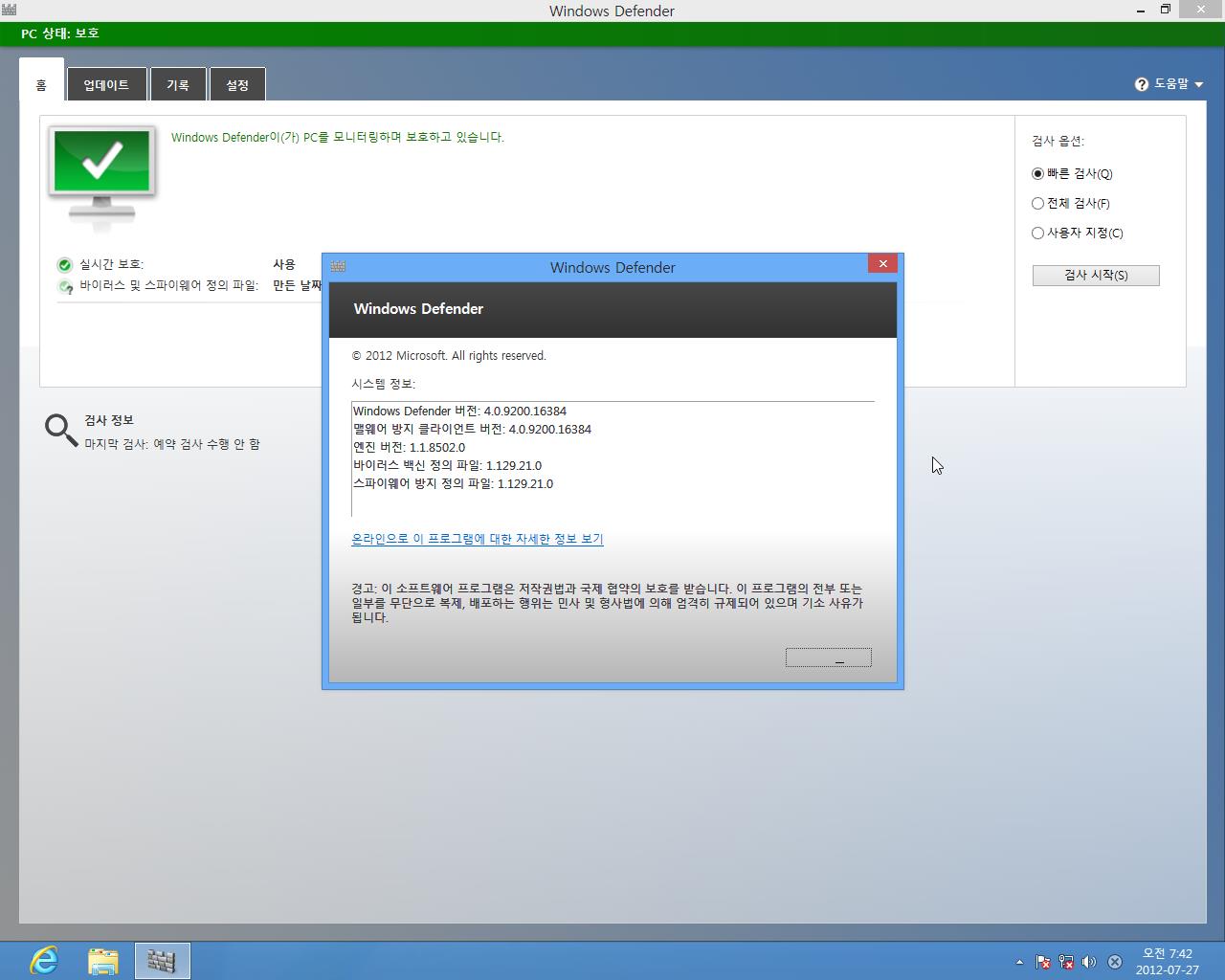Click the about dialog castle title icon

338,267
